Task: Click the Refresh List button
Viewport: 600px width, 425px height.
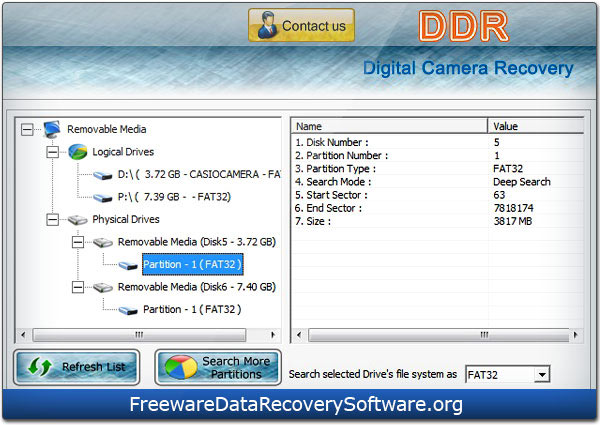Action: 77,367
